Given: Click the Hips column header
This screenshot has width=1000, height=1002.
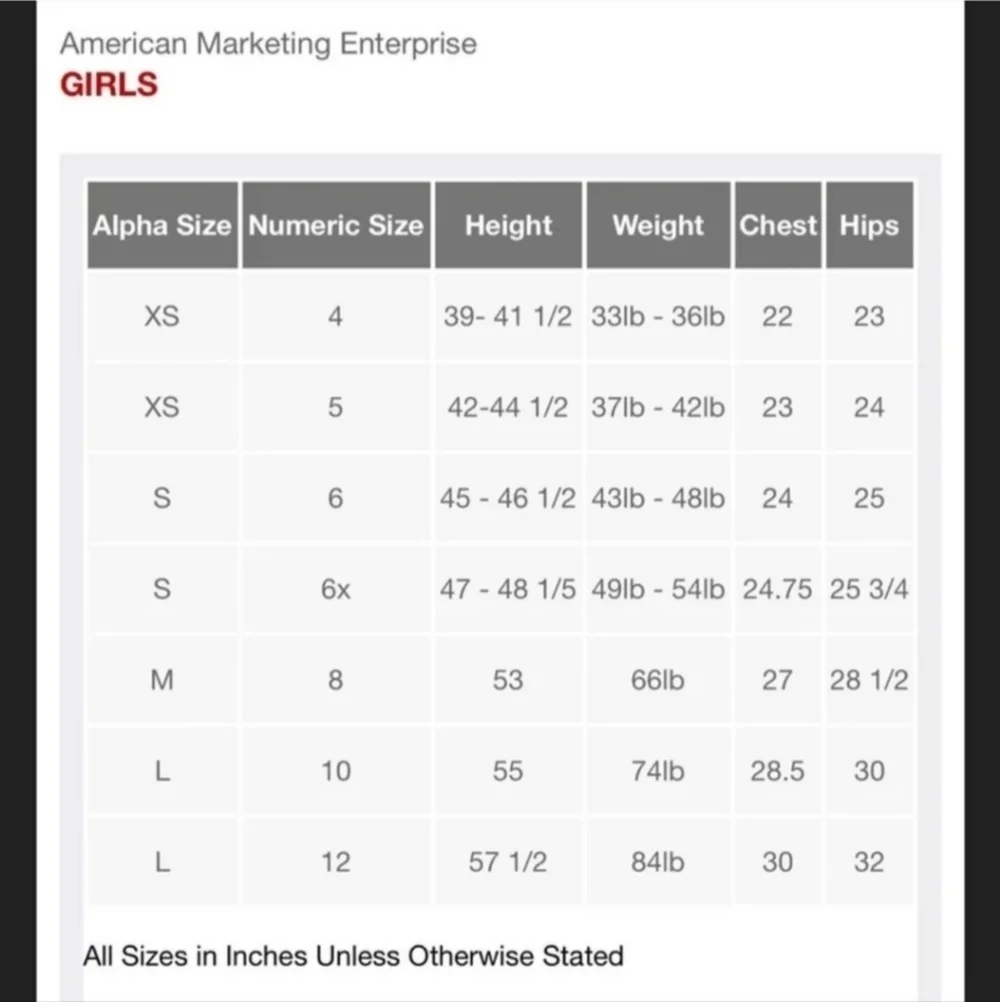Looking at the screenshot, I should pos(869,225).
